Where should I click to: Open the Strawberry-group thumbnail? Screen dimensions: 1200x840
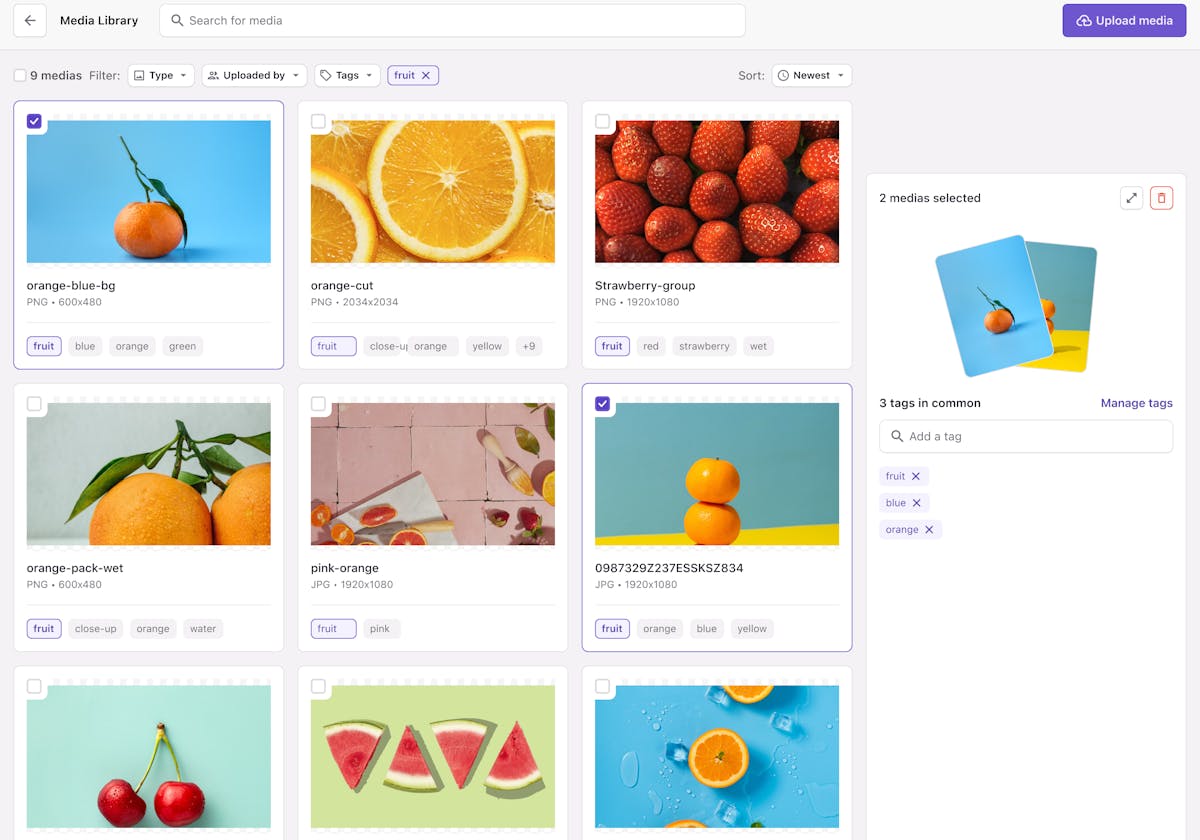click(x=717, y=191)
